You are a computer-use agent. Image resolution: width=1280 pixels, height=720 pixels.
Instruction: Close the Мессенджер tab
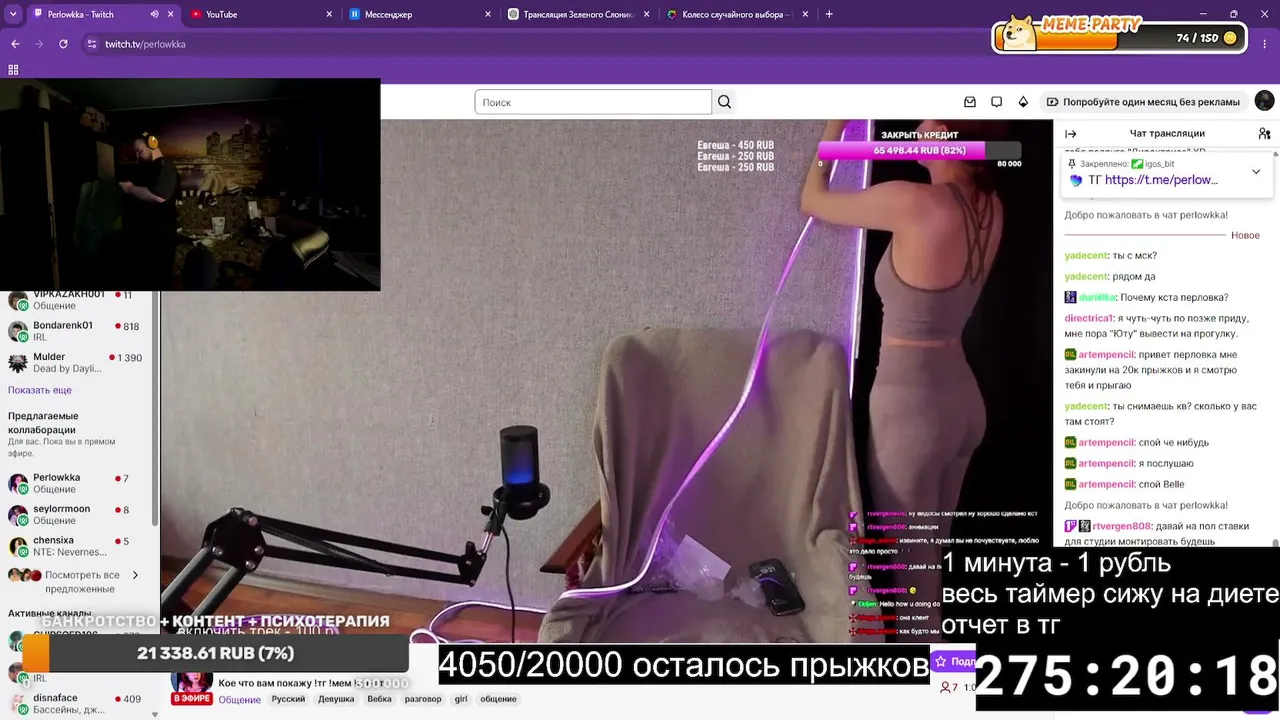(488, 14)
